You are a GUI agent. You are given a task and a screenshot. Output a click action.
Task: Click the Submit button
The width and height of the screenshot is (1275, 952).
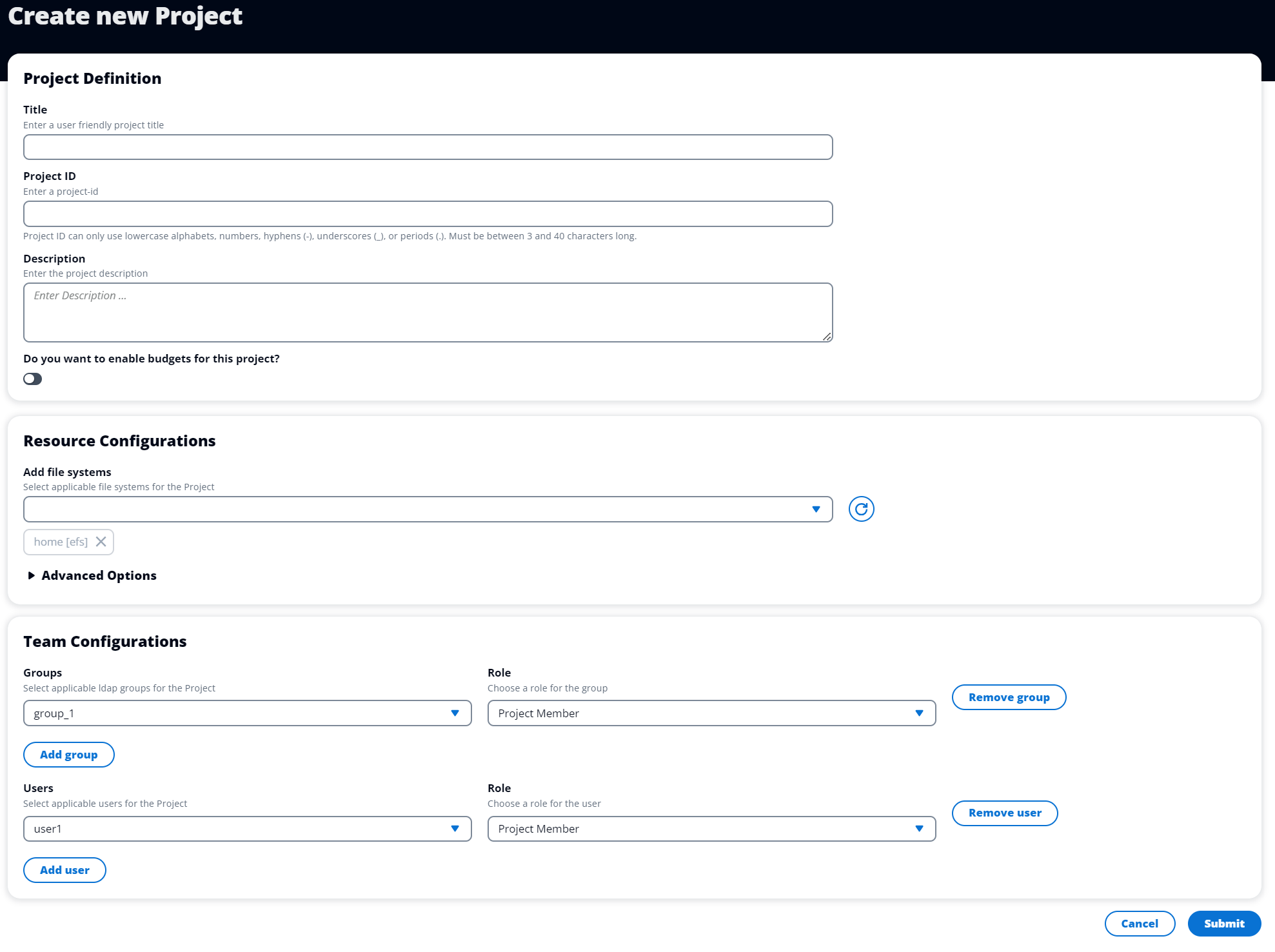click(x=1223, y=923)
